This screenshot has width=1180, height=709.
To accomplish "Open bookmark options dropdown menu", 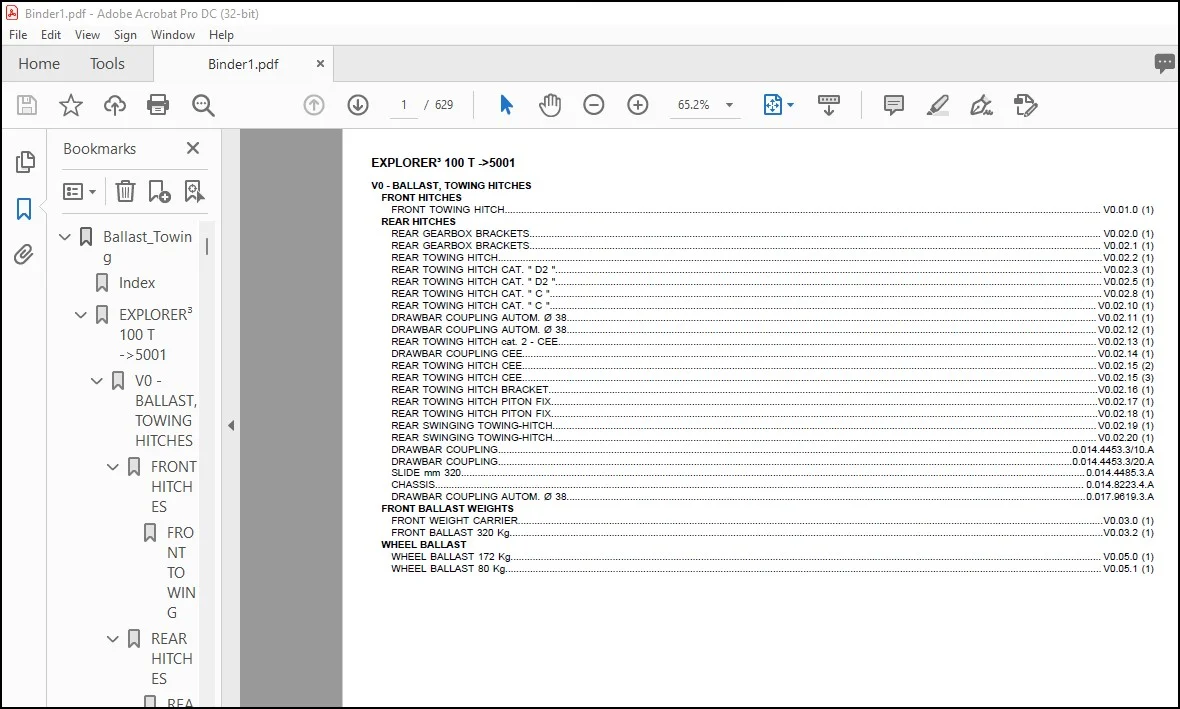I will [80, 191].
